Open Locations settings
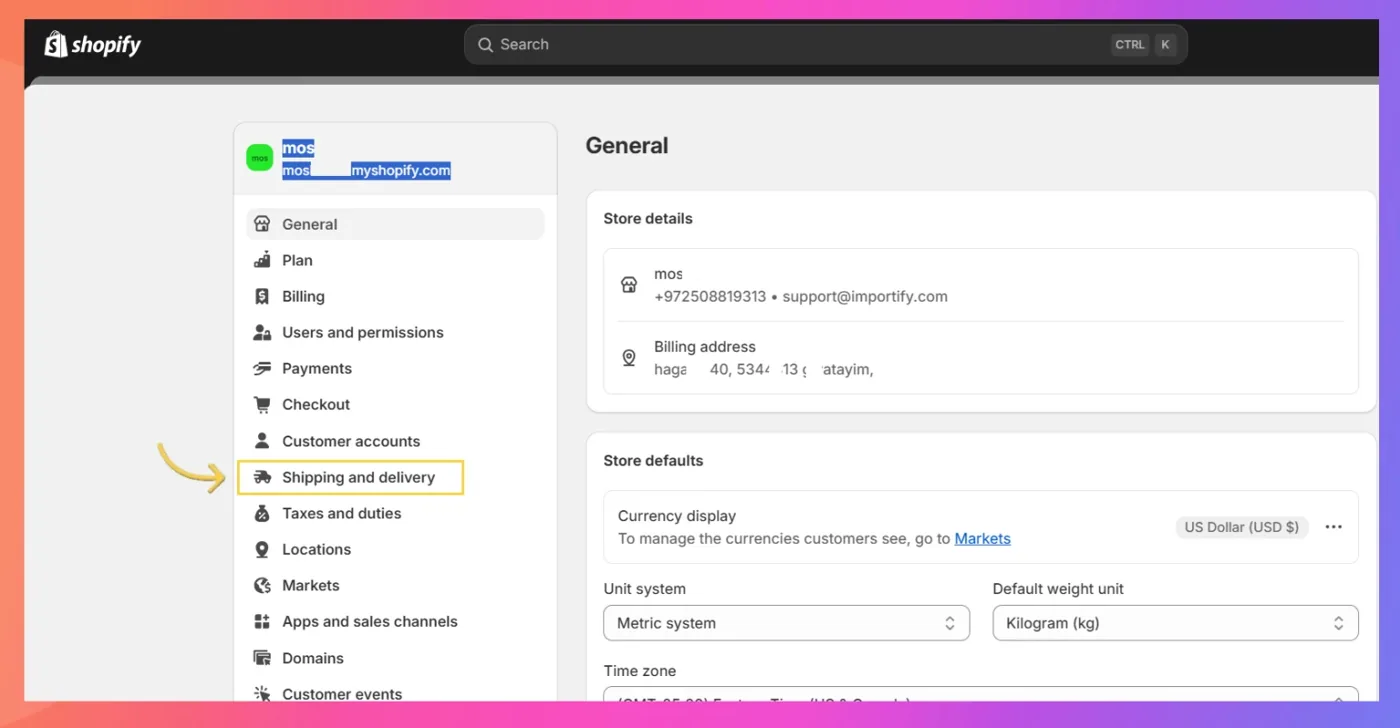 tap(395, 549)
